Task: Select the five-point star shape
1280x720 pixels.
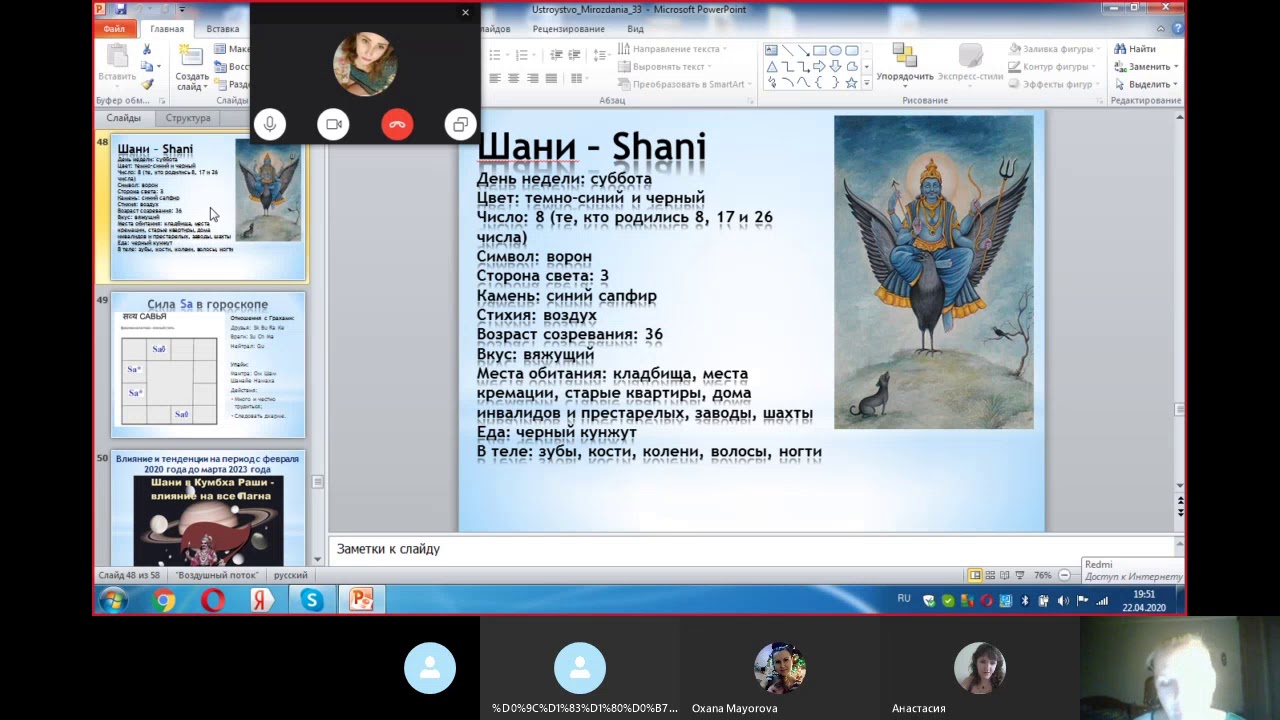Action: point(851,83)
